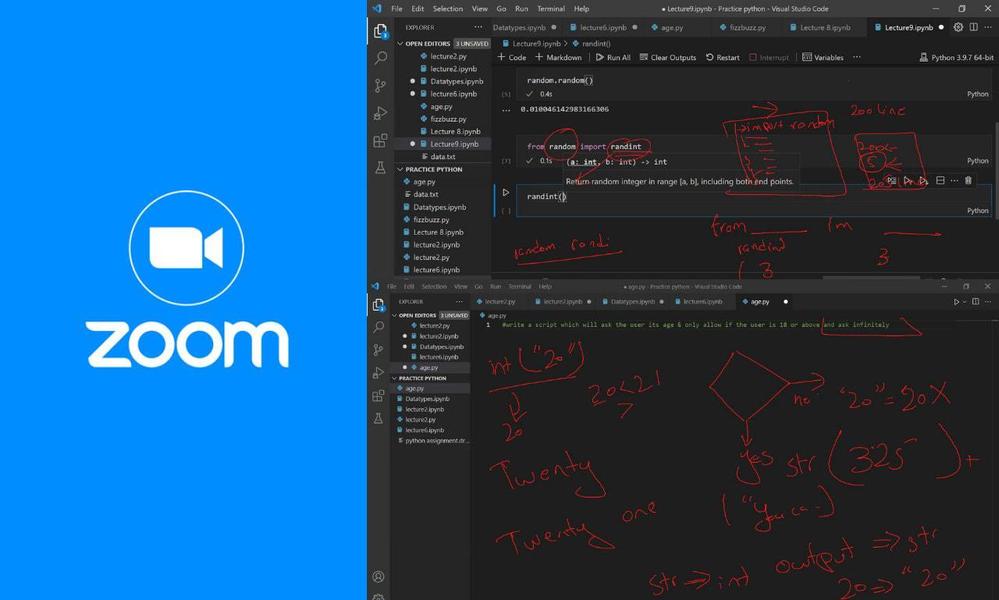Screen dimensions: 999x600
Task: Open Source Control in the age.py window
Action: pyautogui.click(x=378, y=350)
